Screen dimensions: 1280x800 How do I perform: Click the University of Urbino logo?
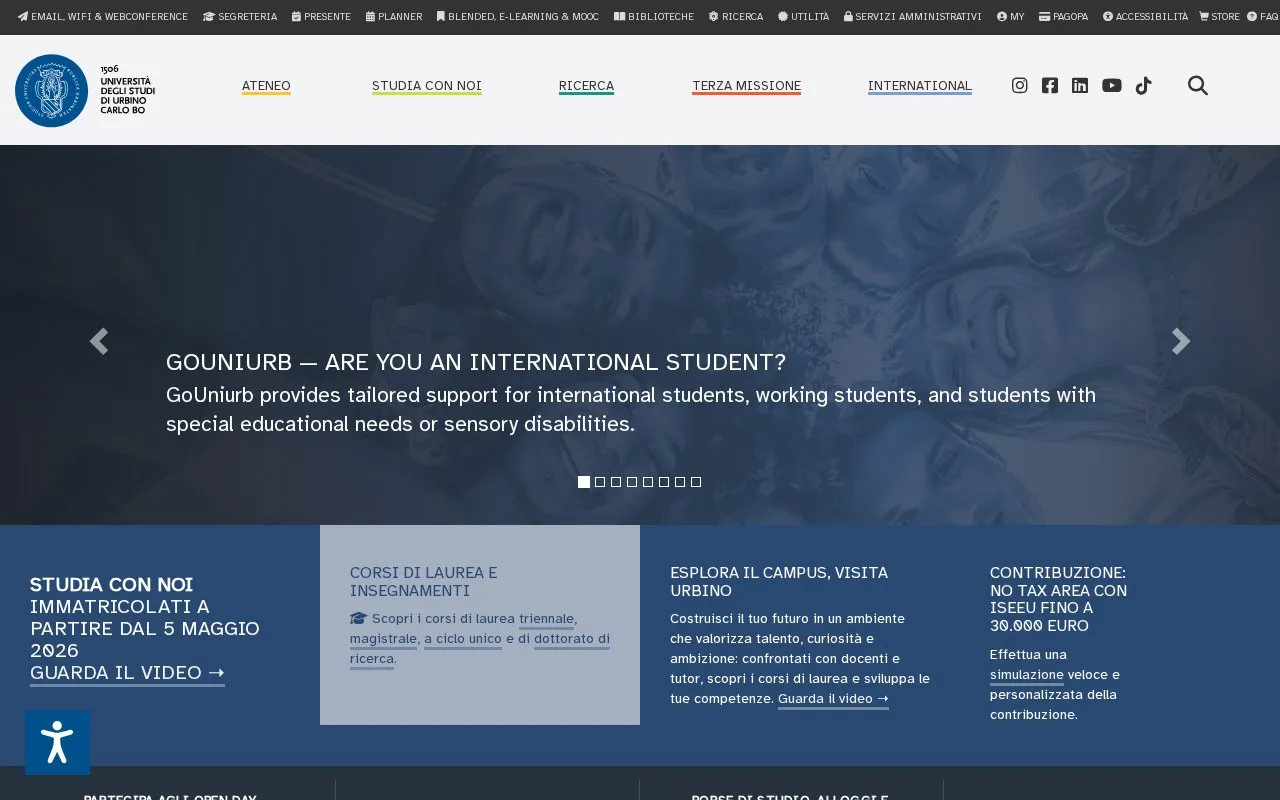[x=85, y=90]
